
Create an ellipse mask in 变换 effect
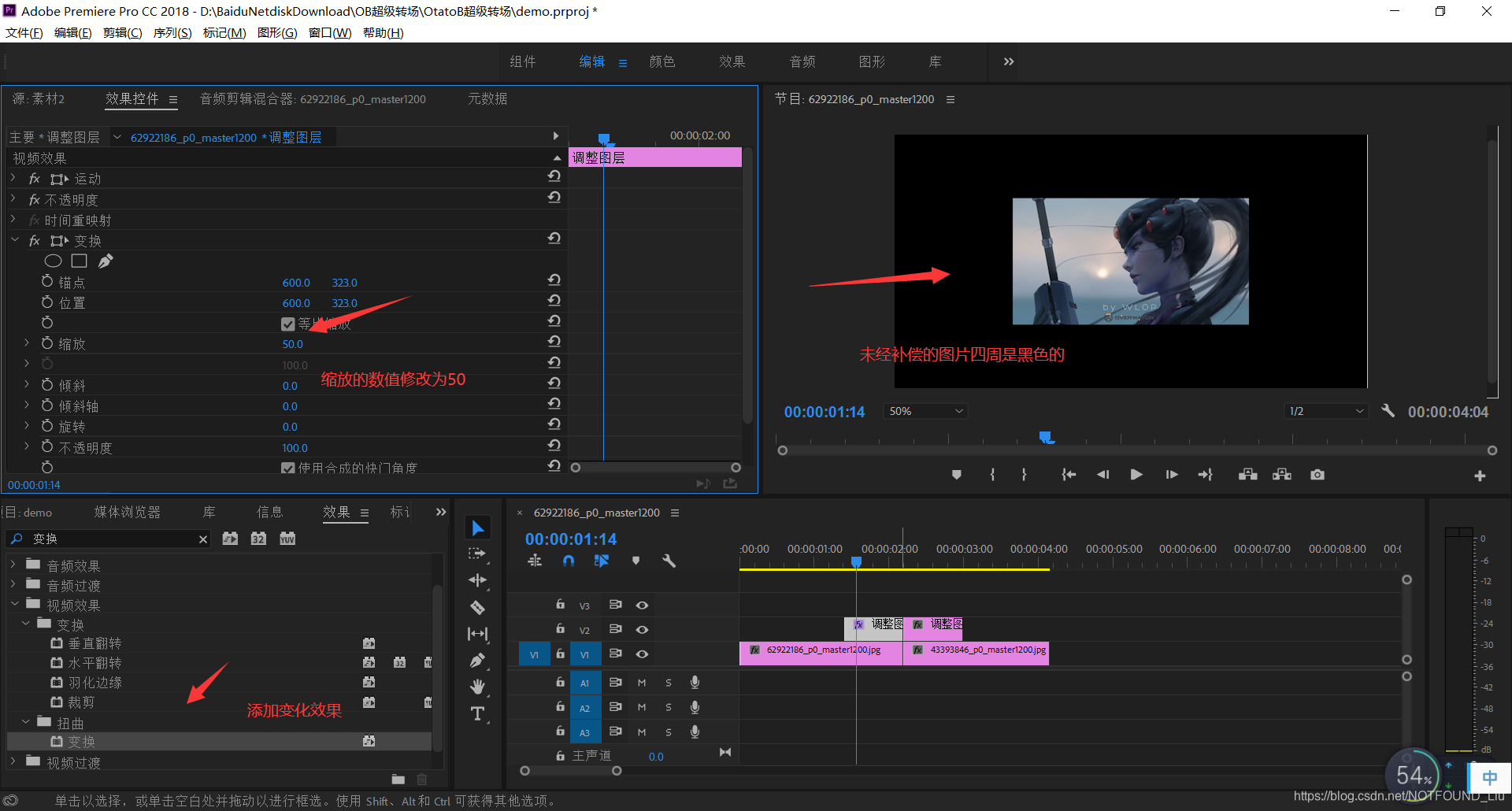coord(54,261)
